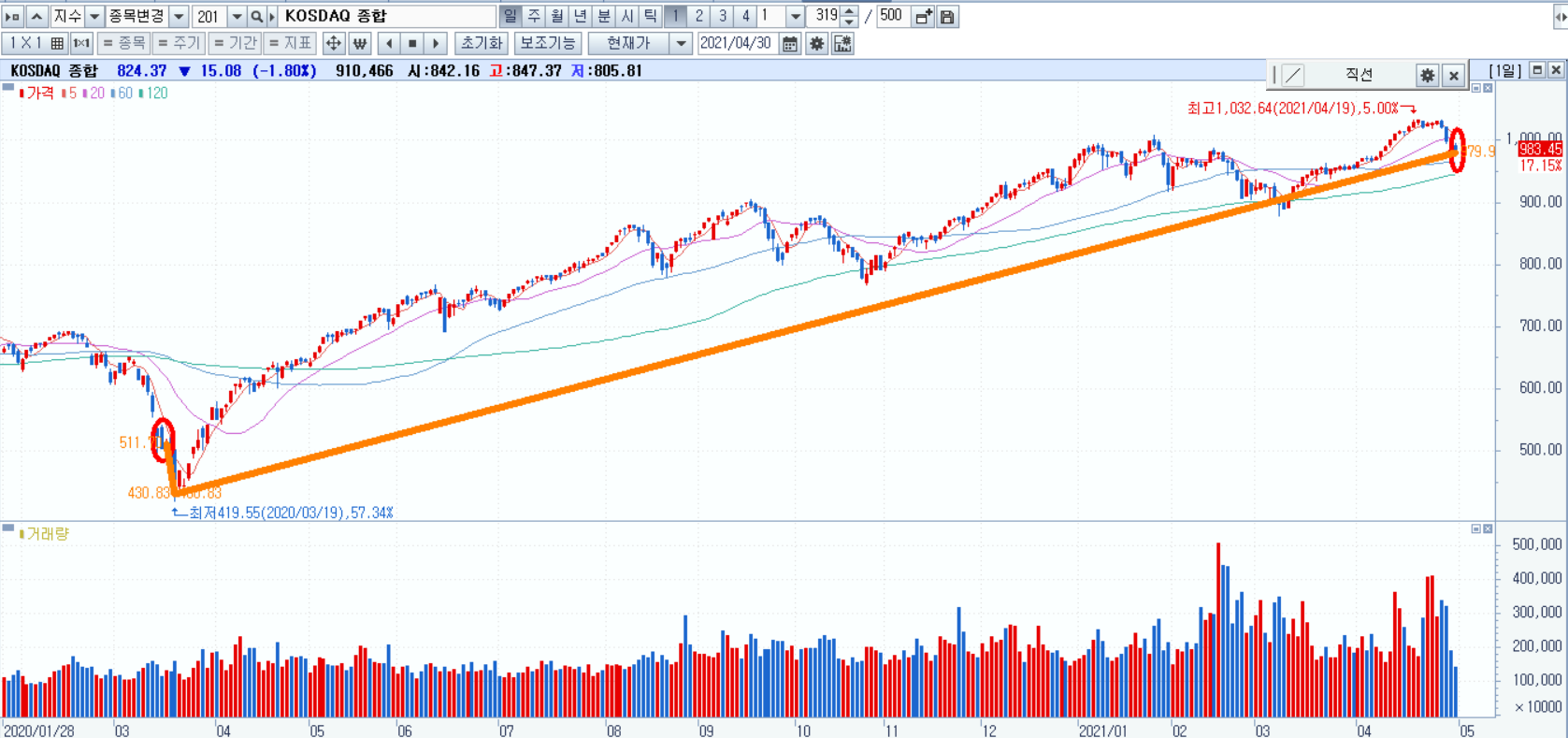Click the 2021/04/30 date field
The image size is (1568, 738).
[738, 43]
